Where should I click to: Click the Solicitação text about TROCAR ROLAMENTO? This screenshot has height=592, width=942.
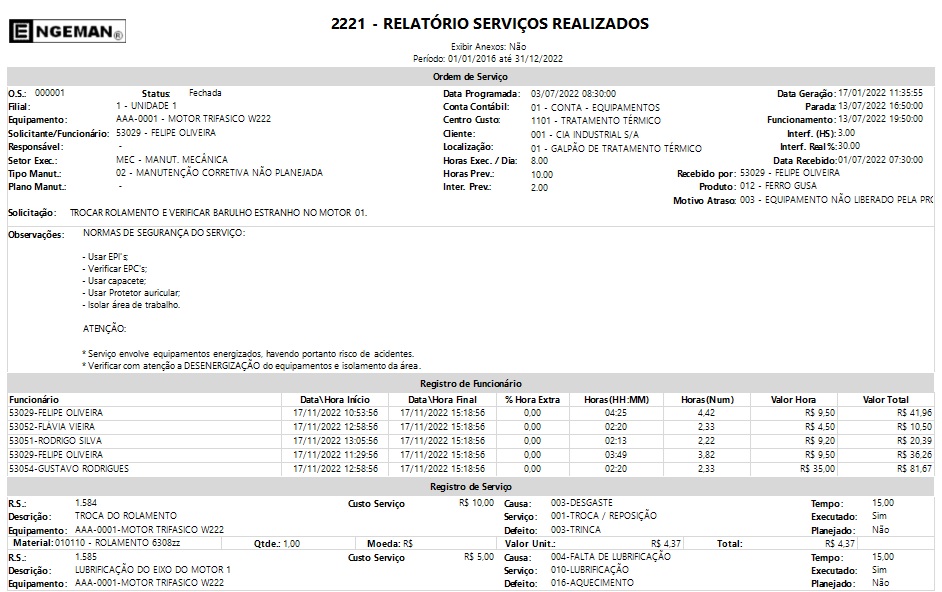[x=218, y=213]
